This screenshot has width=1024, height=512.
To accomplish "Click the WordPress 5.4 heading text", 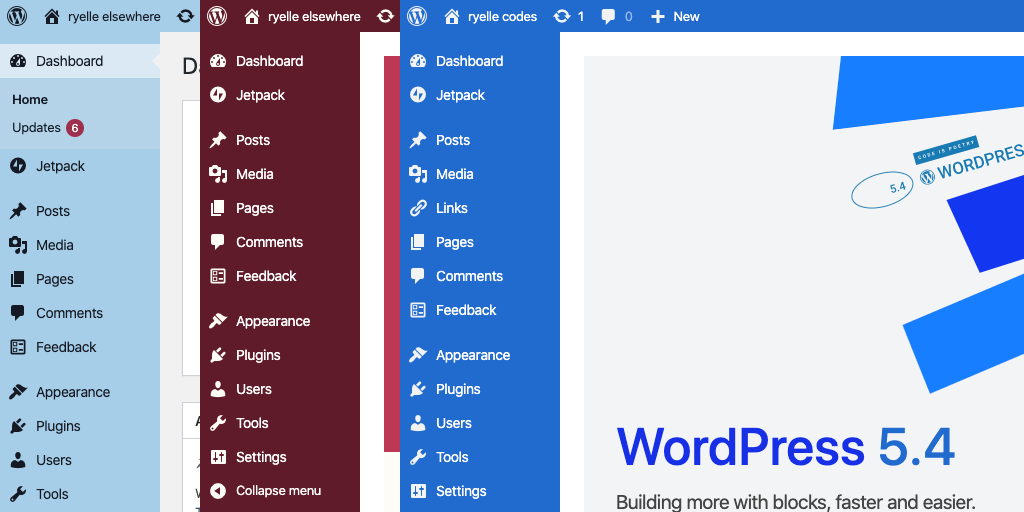I will pos(786,447).
